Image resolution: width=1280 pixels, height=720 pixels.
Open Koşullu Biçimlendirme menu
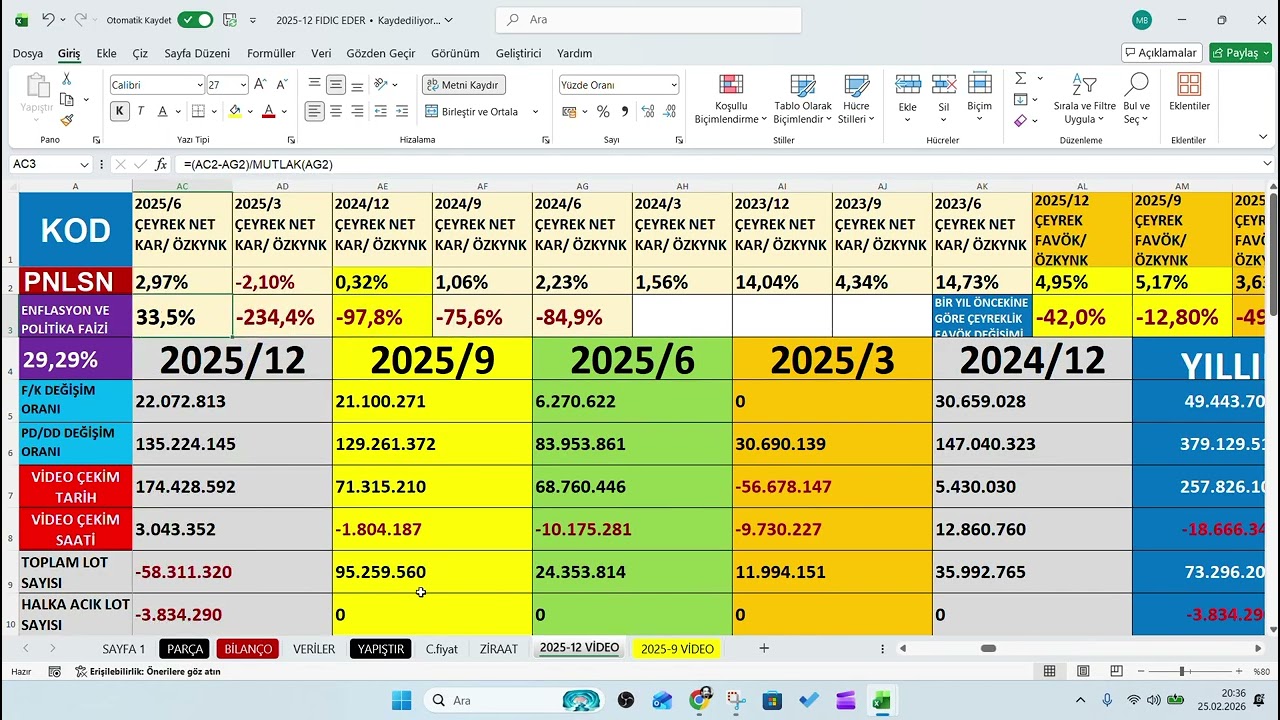click(x=731, y=99)
